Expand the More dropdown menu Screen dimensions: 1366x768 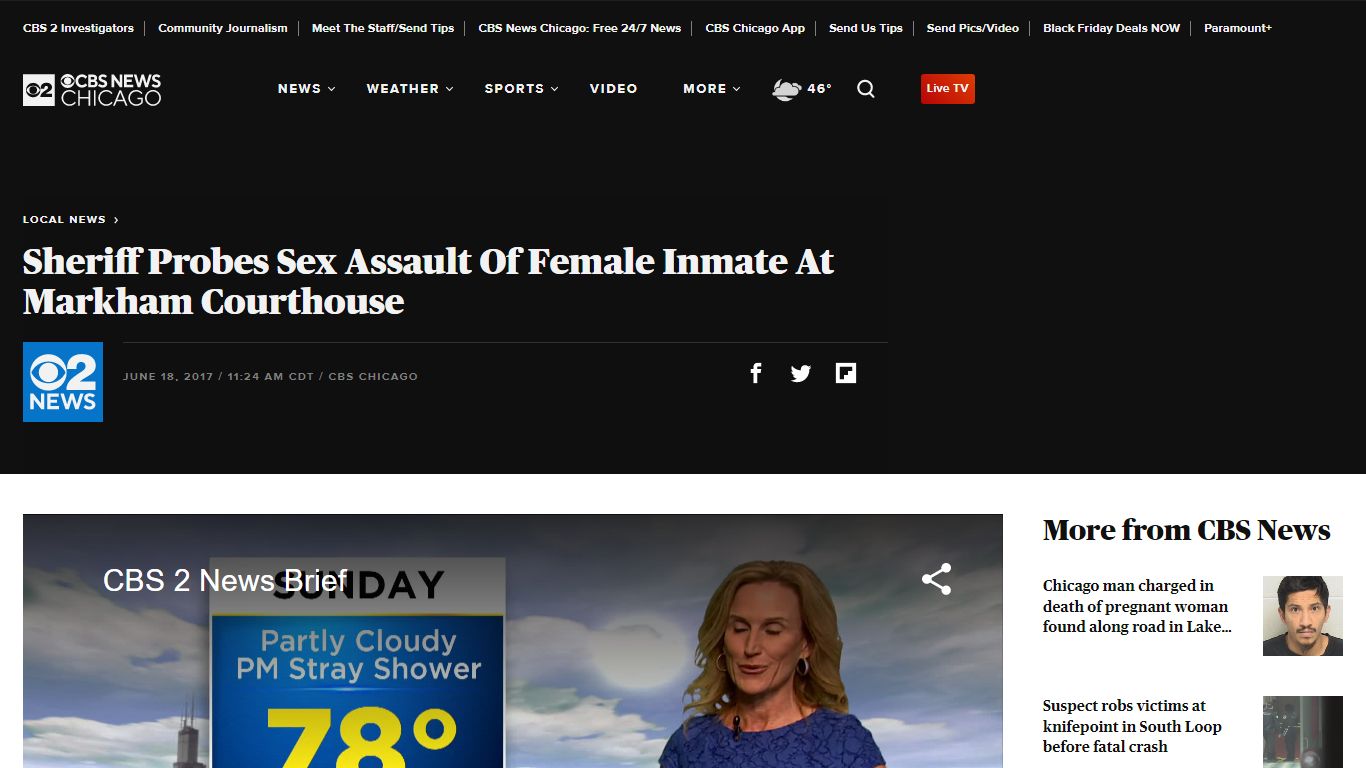[x=712, y=89]
